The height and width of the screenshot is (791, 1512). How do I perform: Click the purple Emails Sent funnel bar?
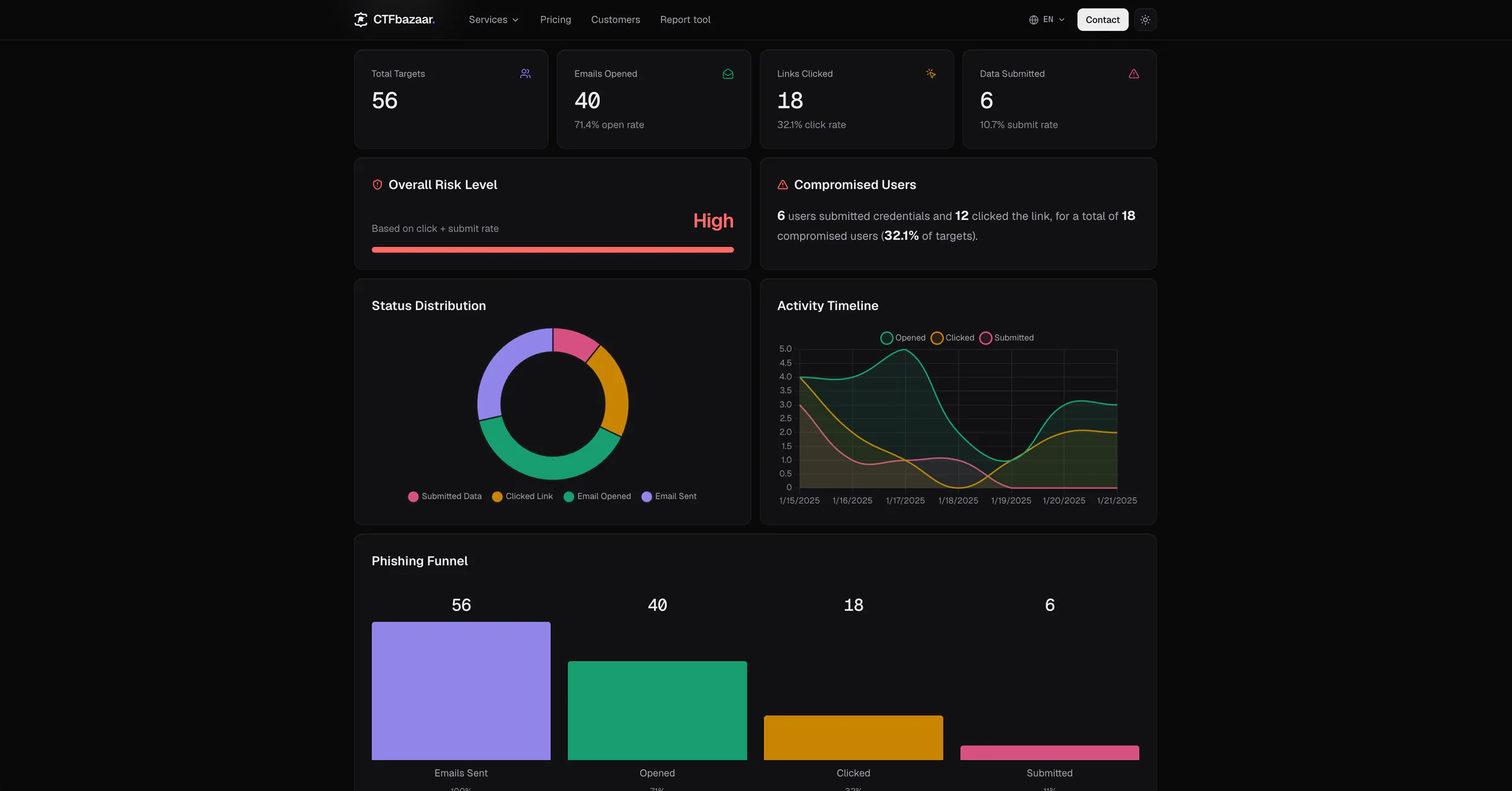(x=461, y=691)
